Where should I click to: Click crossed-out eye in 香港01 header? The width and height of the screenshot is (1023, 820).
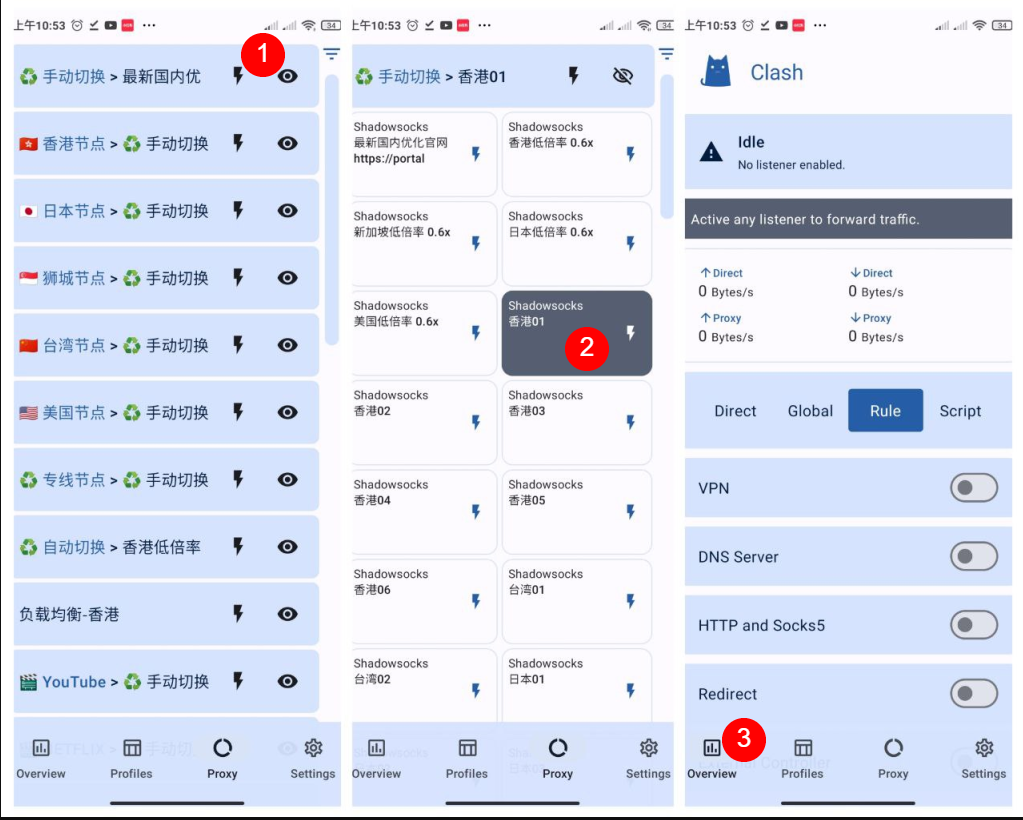[622, 76]
